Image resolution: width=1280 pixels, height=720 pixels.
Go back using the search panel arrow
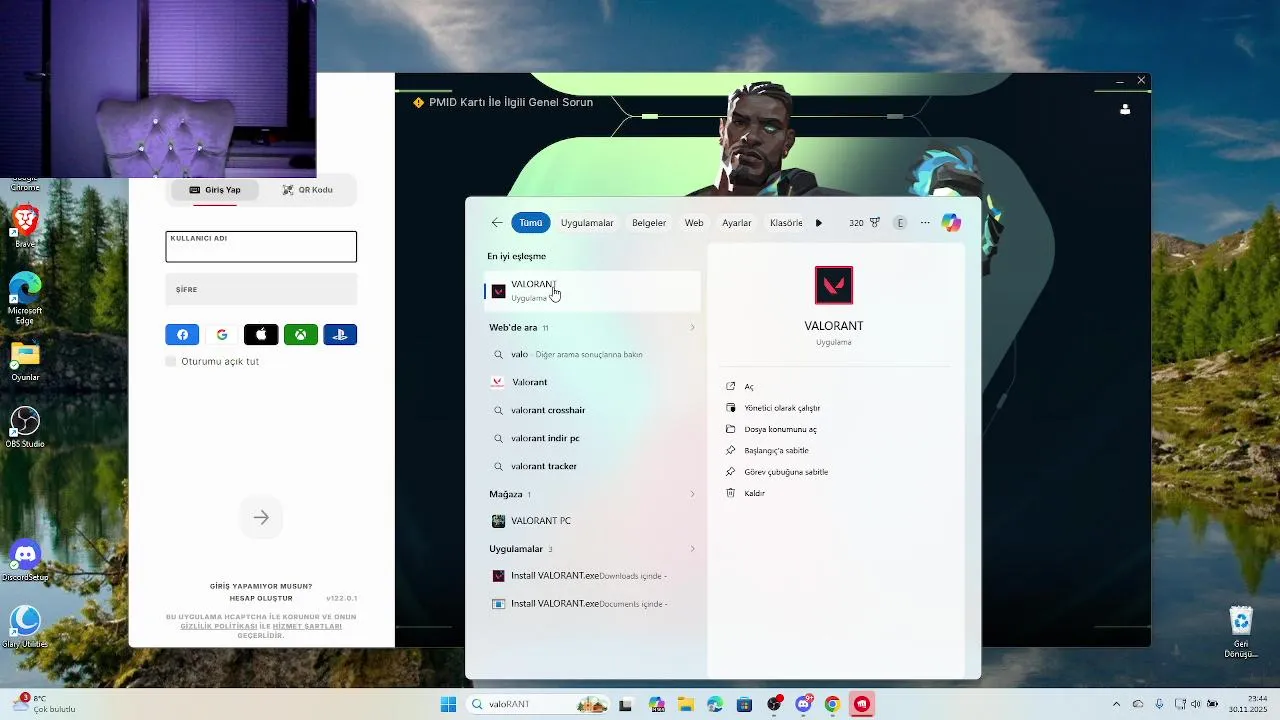(x=497, y=223)
